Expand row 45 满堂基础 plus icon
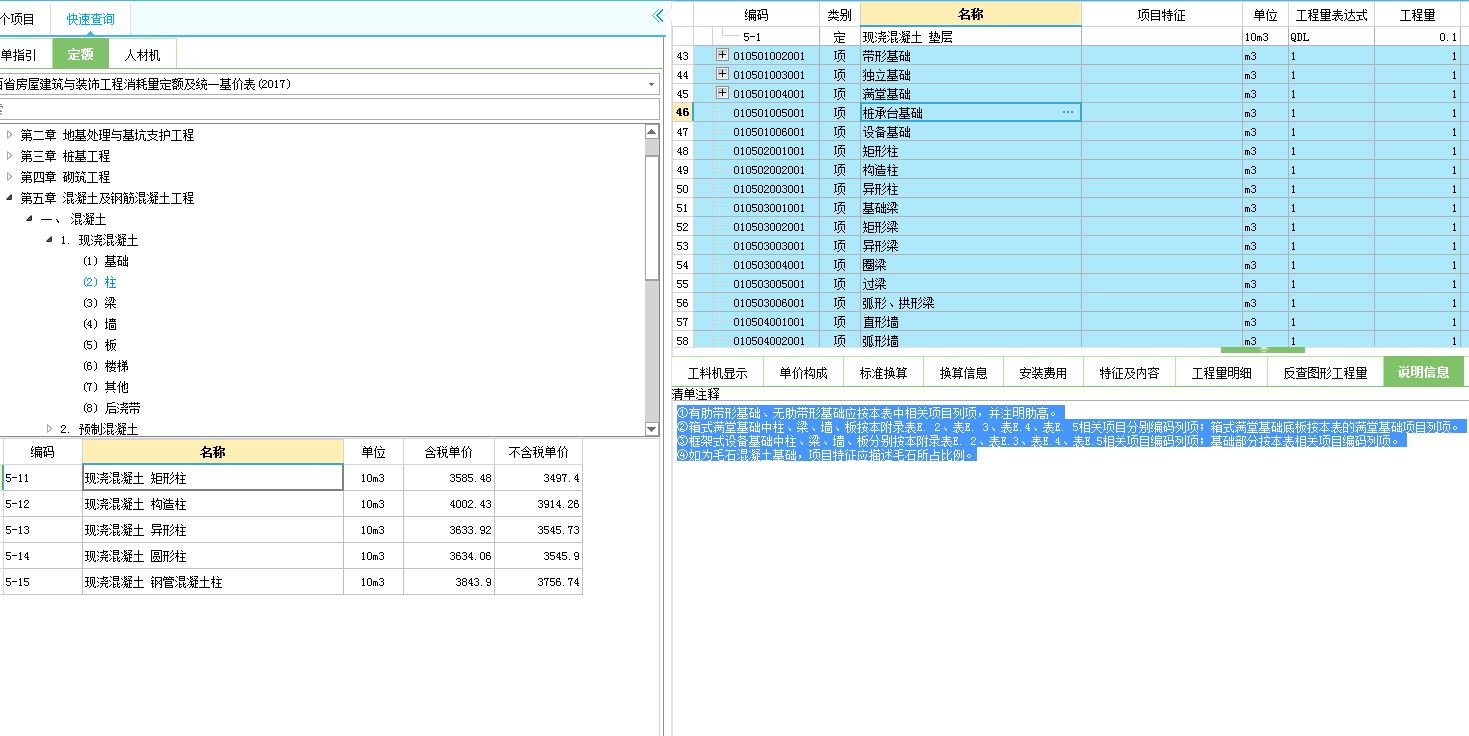The image size is (1469, 736). click(722, 93)
